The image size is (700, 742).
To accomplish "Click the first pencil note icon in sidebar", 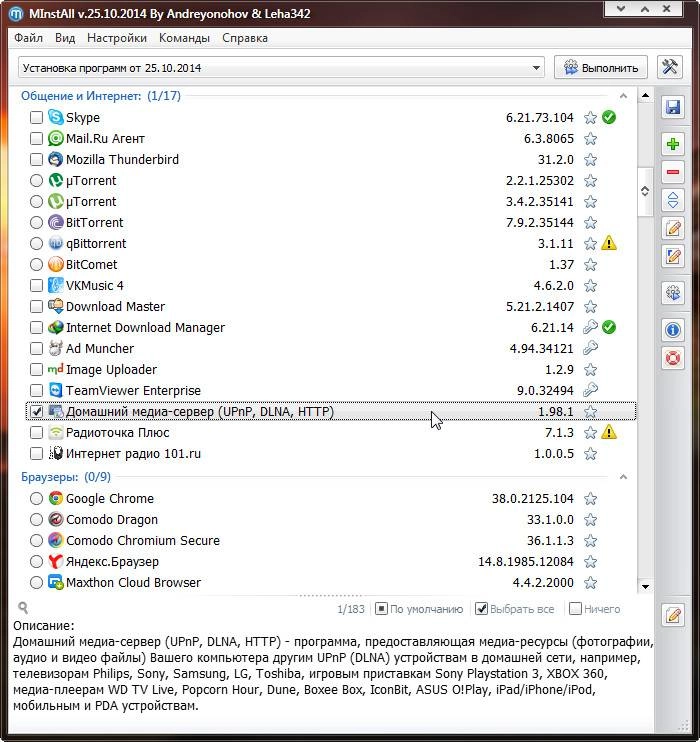I will point(673,229).
